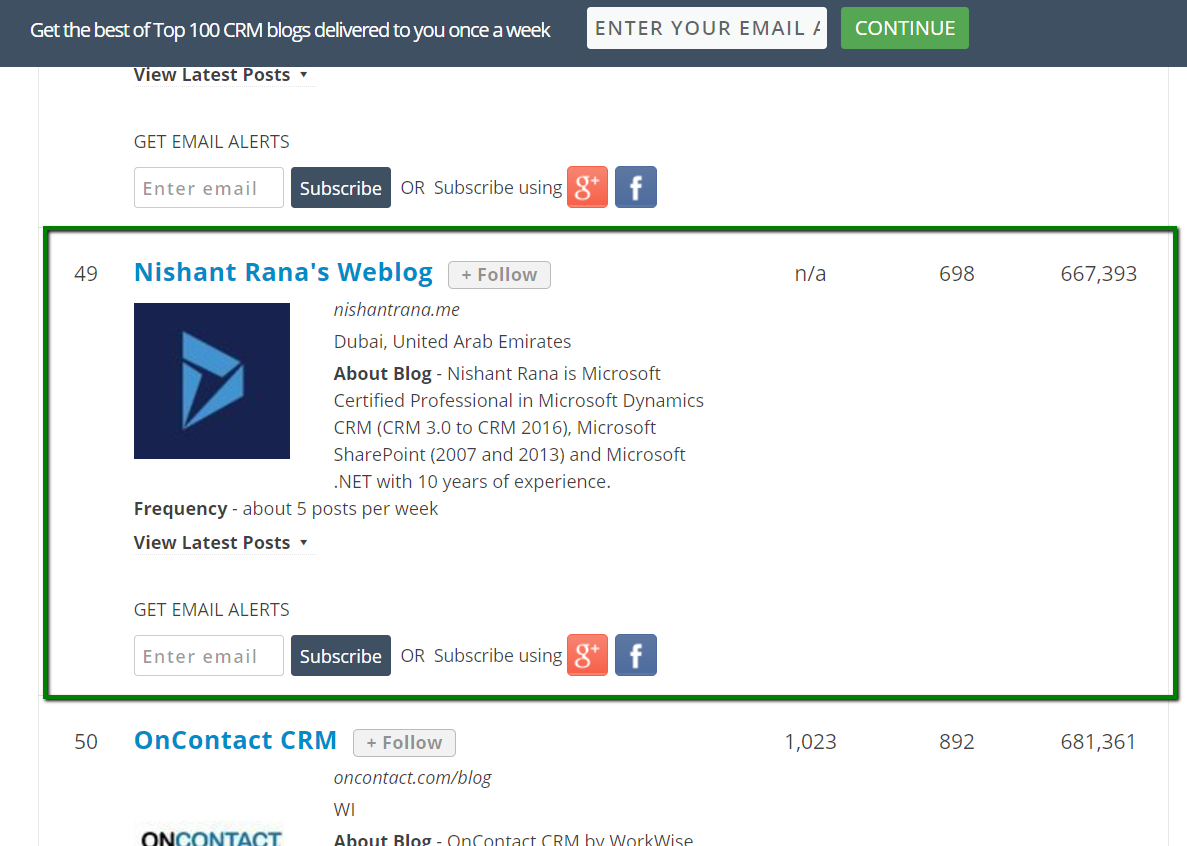The width and height of the screenshot is (1187, 846).
Task: Focus Enter email field above the rank 49 entry
Action: (x=208, y=188)
